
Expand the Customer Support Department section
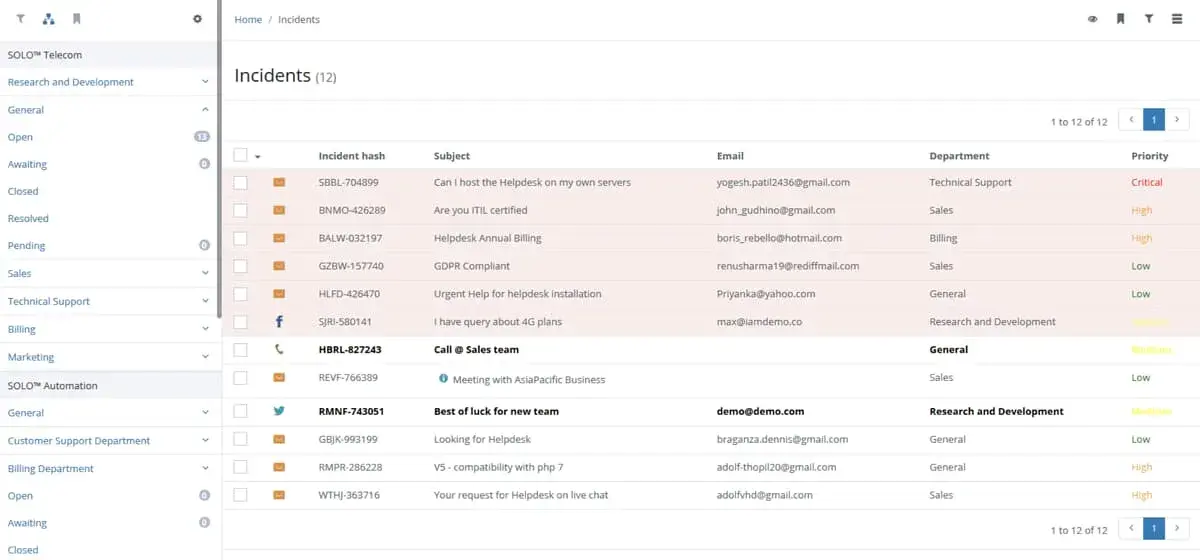(x=205, y=440)
